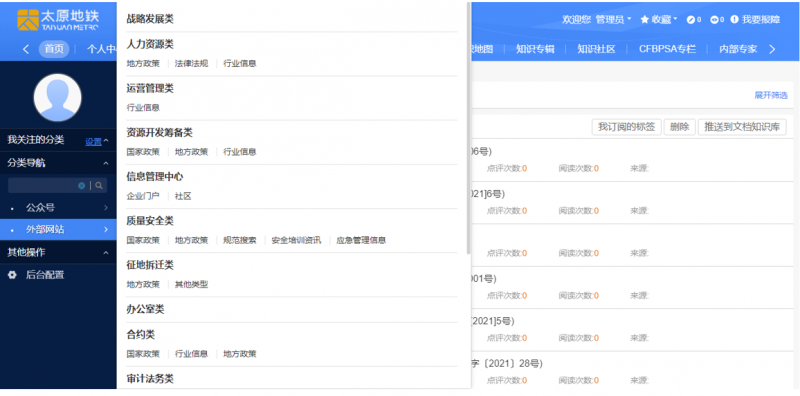This screenshot has height=396, width=800.
Task: Click 我要报障 link
Action: (x=761, y=19)
